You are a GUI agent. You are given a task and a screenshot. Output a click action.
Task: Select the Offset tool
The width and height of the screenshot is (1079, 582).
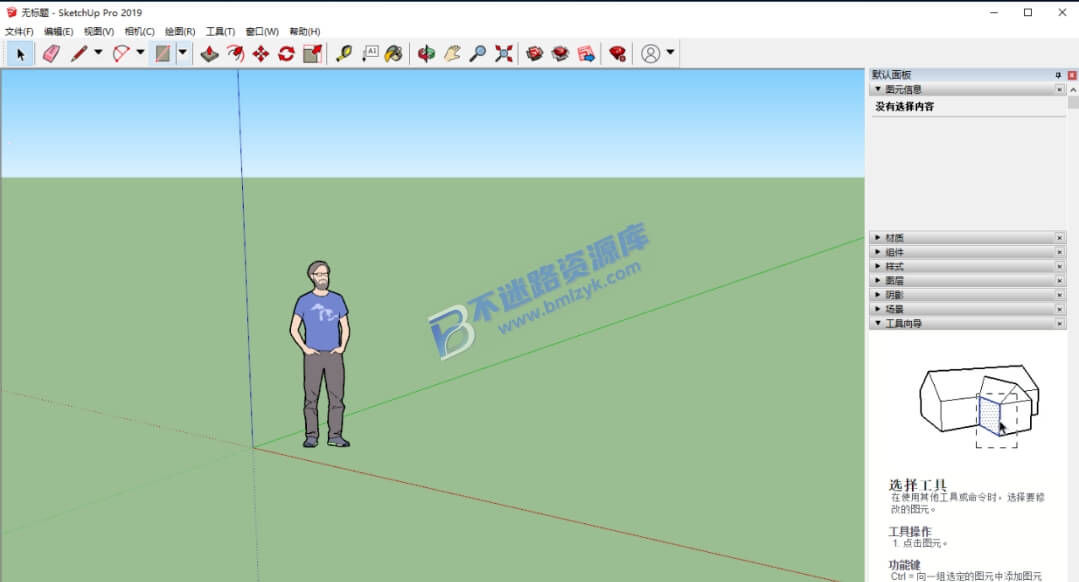pyautogui.click(x=235, y=54)
